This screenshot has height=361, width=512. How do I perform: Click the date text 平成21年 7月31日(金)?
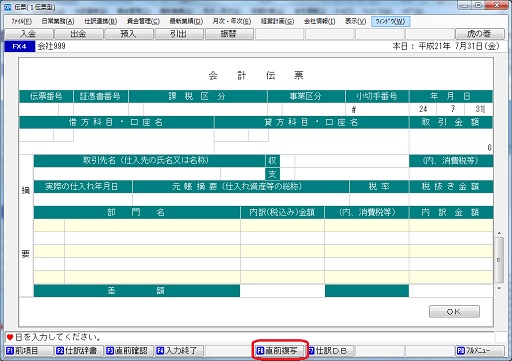(459, 46)
